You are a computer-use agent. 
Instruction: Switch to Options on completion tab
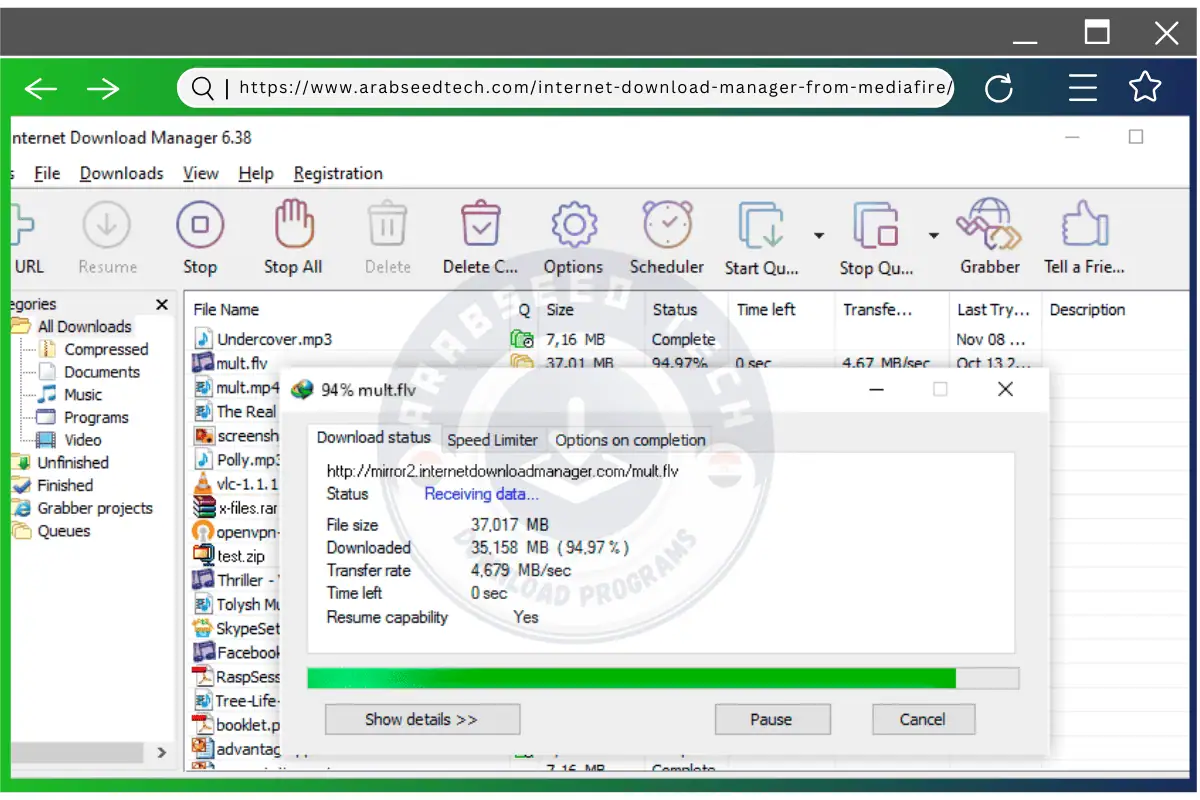point(630,440)
